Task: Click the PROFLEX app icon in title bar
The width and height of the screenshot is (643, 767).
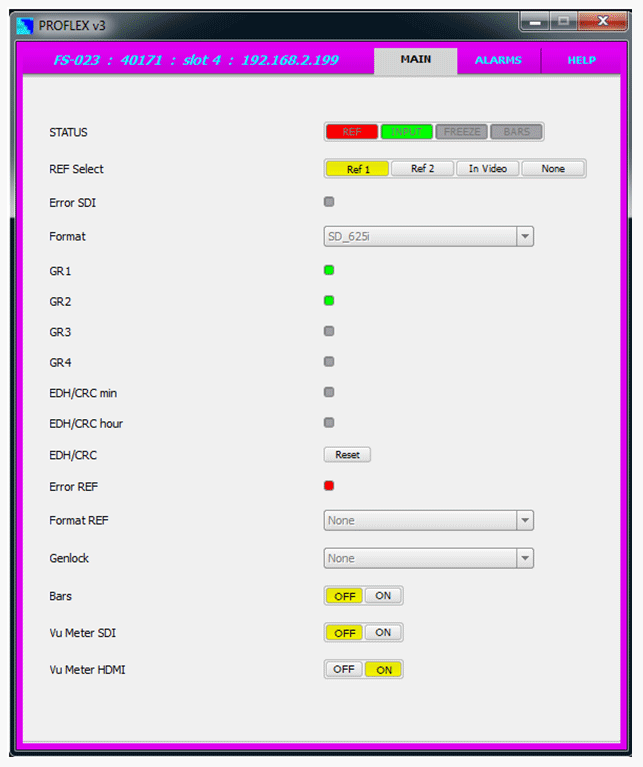Action: [25, 25]
